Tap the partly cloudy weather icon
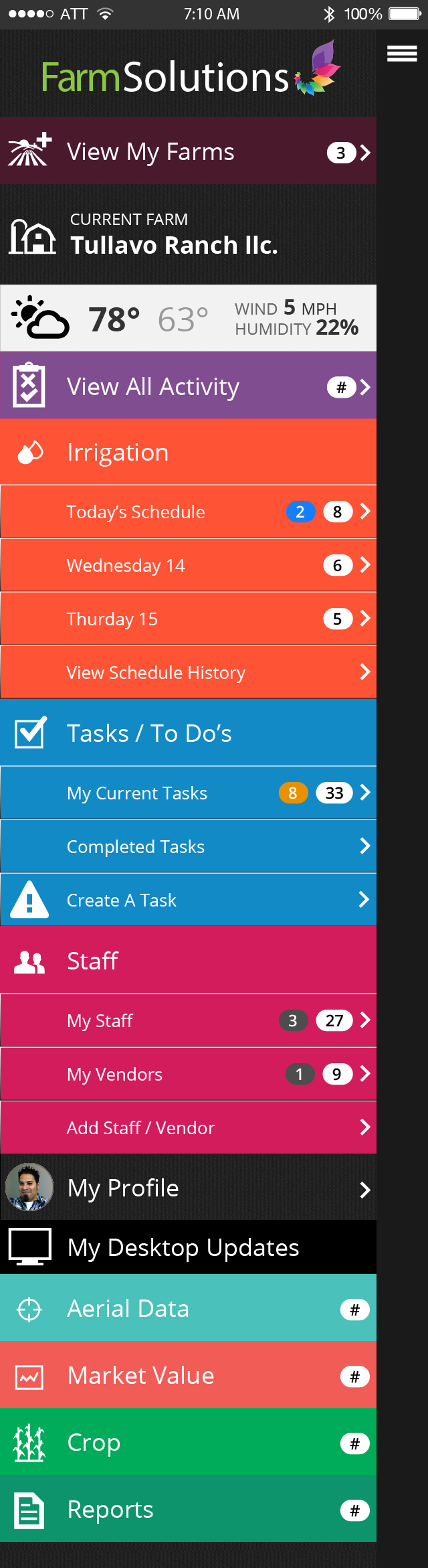The image size is (428, 1568). coord(40,317)
